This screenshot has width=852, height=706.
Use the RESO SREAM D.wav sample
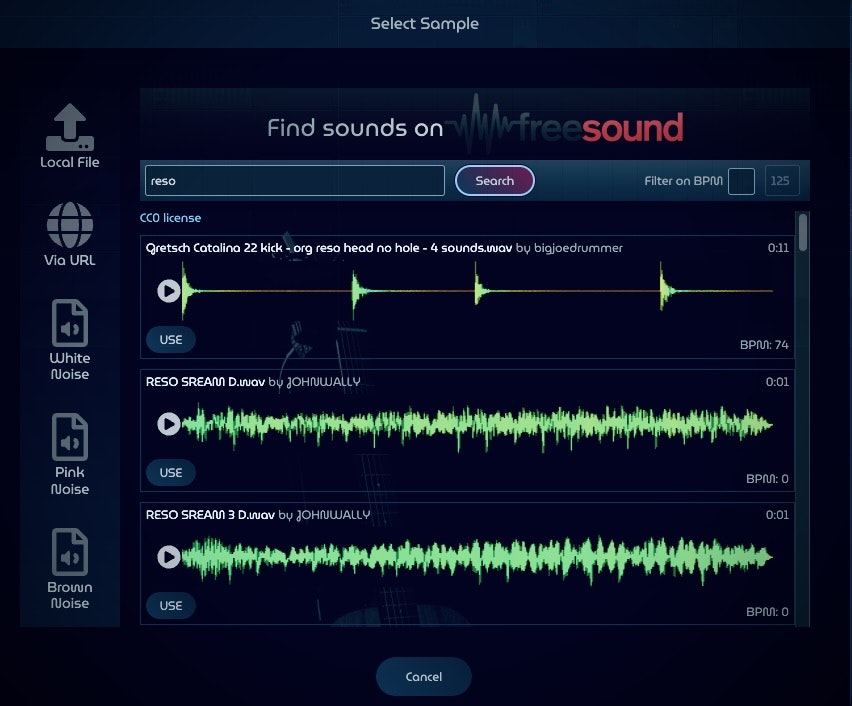[x=171, y=473]
